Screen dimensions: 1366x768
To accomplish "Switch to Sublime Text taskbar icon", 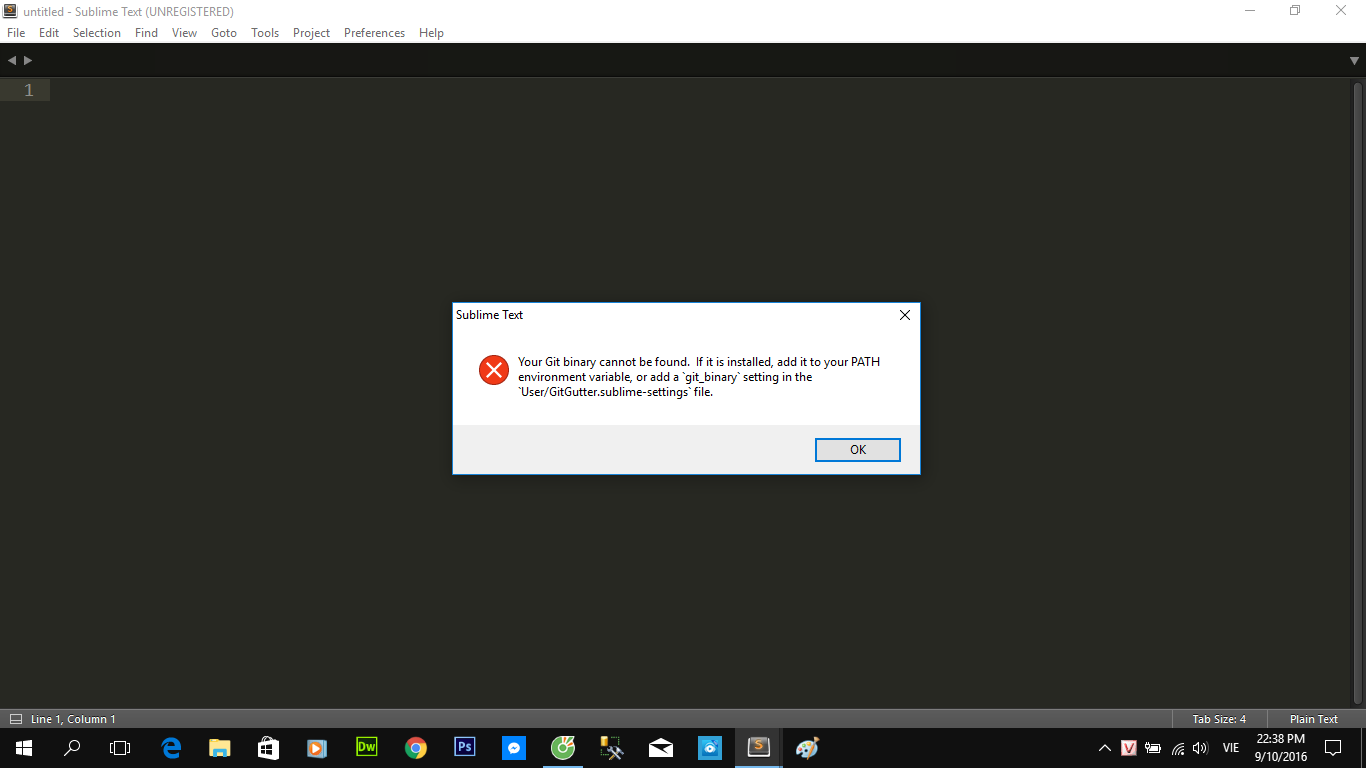I will pyautogui.click(x=759, y=747).
